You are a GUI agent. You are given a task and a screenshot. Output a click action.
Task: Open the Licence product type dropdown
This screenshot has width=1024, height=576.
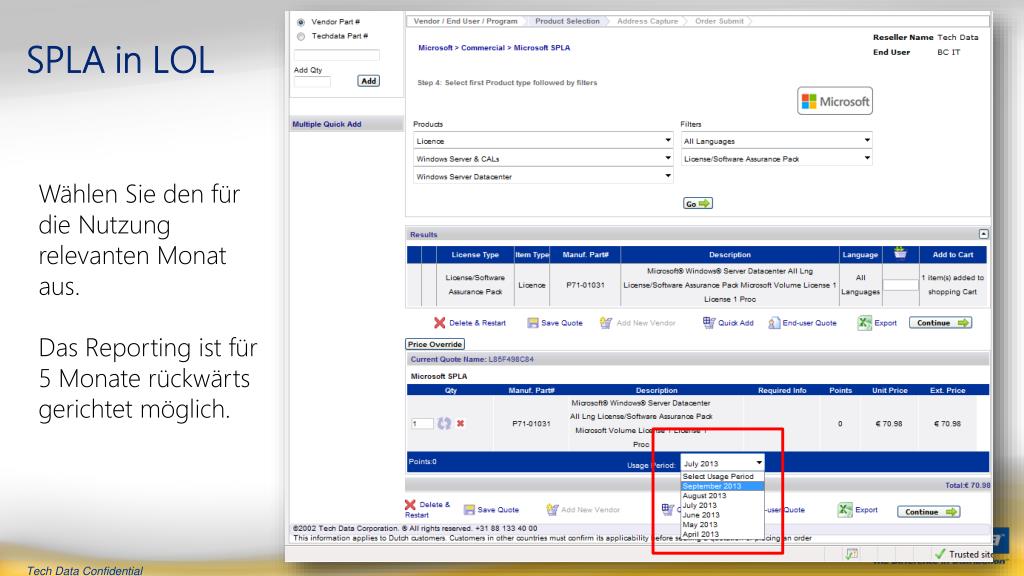(x=543, y=140)
